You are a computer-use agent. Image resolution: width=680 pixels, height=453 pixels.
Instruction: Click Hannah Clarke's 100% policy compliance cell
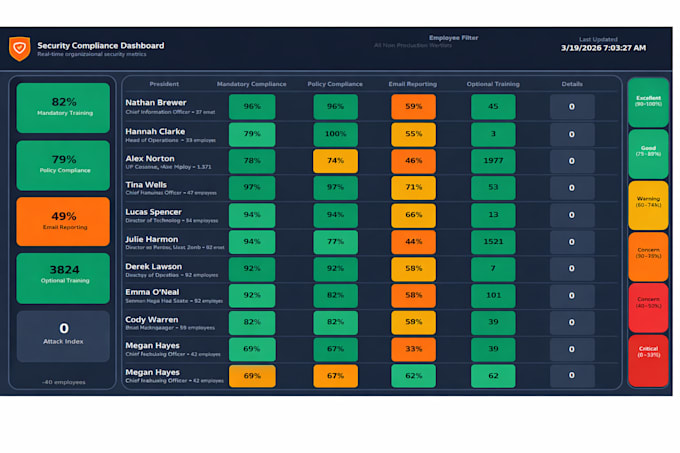point(336,134)
